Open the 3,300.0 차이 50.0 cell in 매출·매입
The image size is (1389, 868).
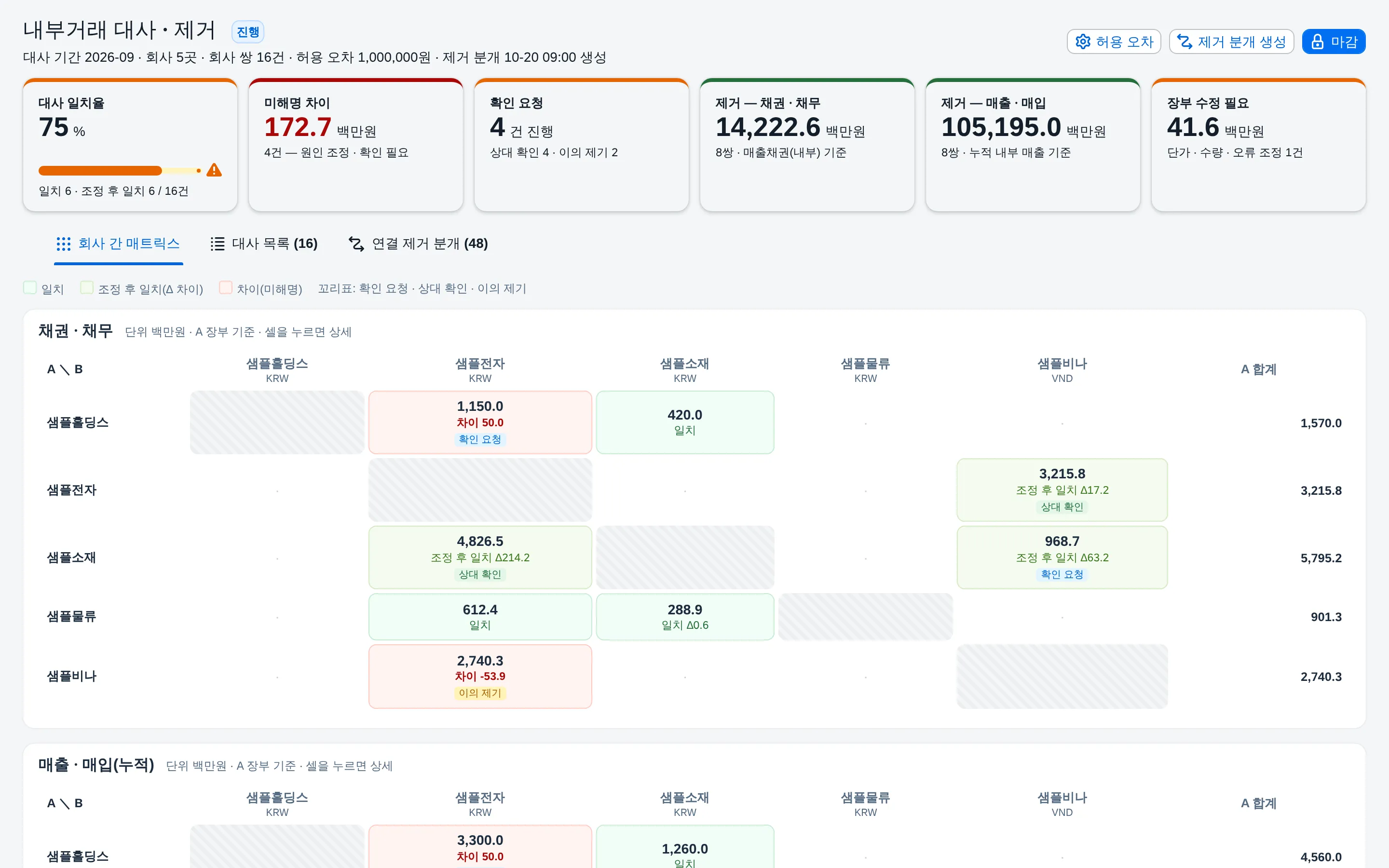480,847
